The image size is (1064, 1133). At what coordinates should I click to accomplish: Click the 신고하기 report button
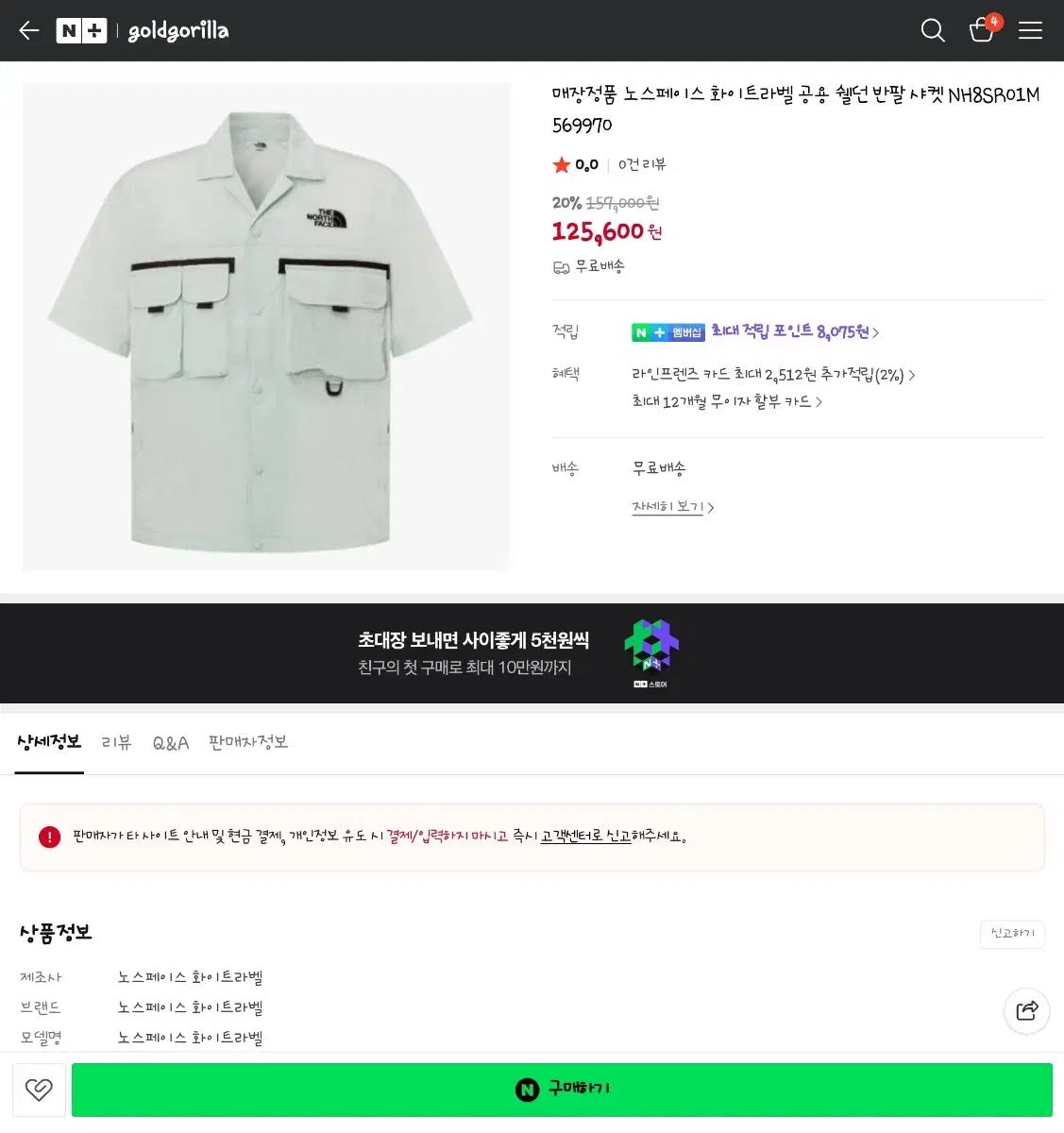1012,934
